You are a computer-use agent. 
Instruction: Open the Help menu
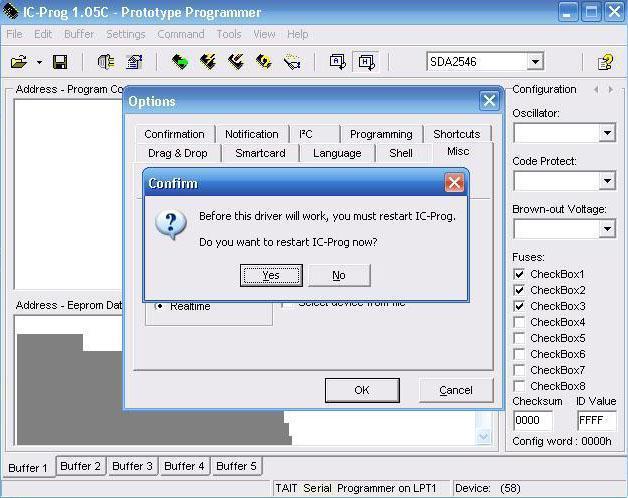[x=298, y=34]
